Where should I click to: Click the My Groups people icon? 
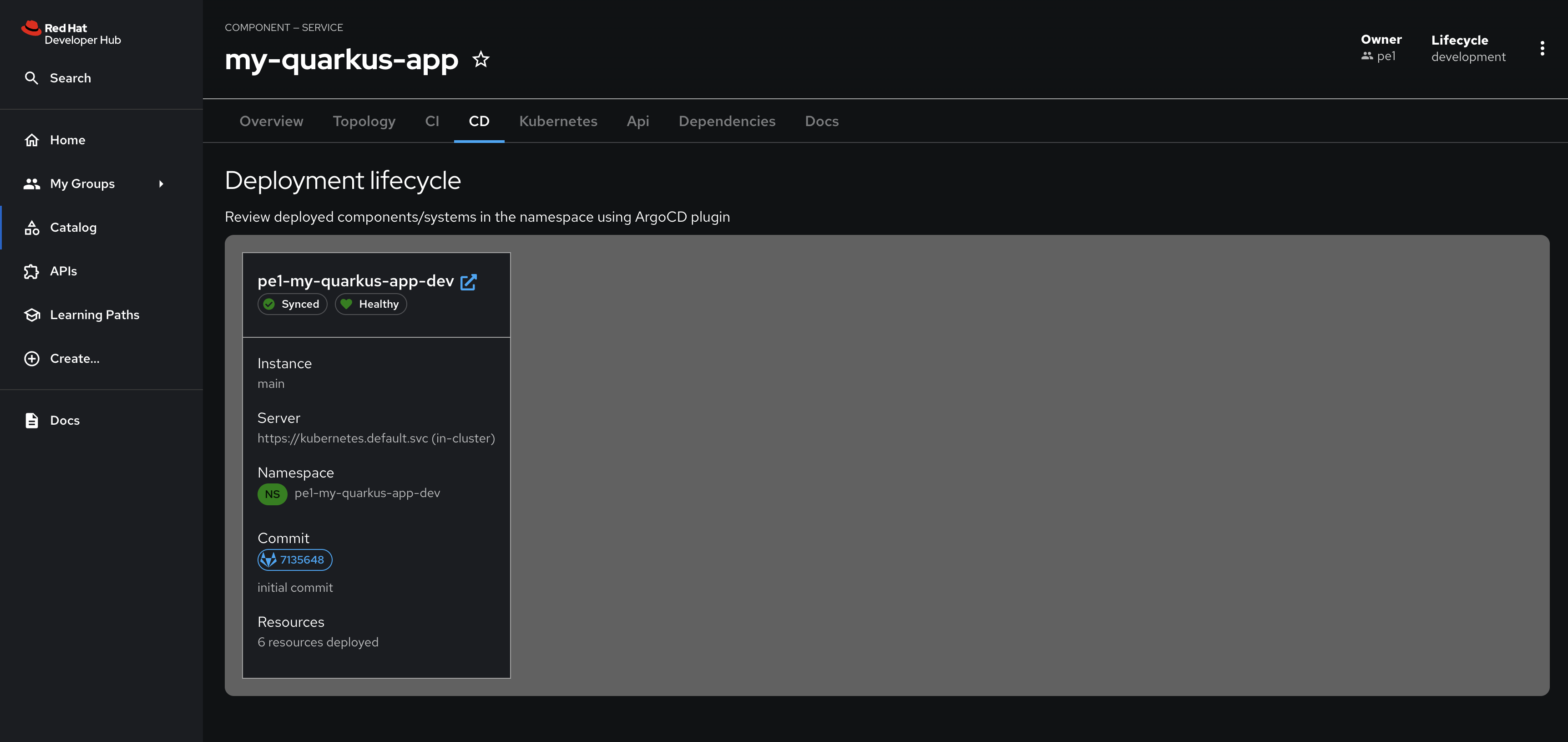coord(32,183)
